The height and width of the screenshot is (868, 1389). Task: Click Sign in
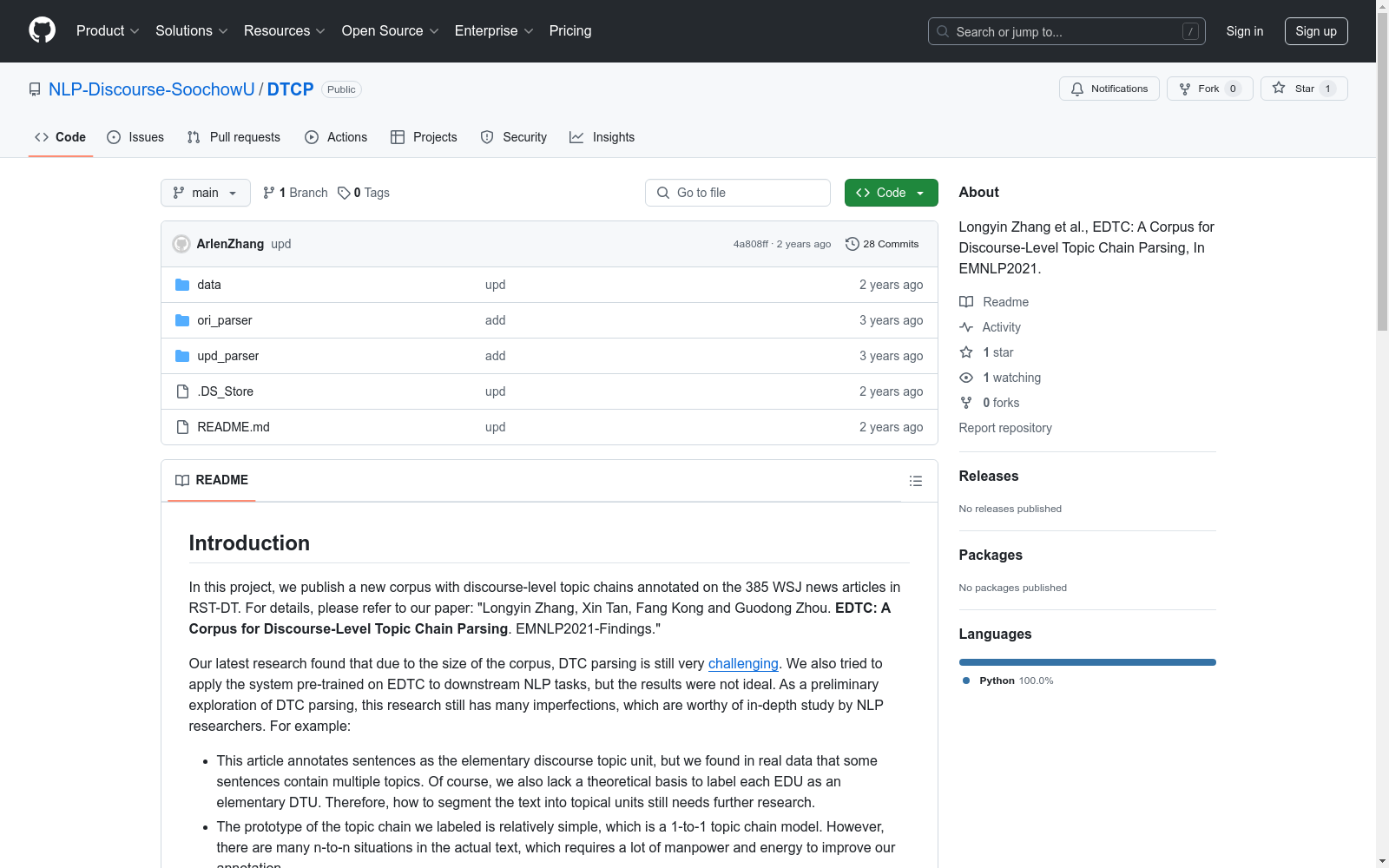click(x=1244, y=31)
